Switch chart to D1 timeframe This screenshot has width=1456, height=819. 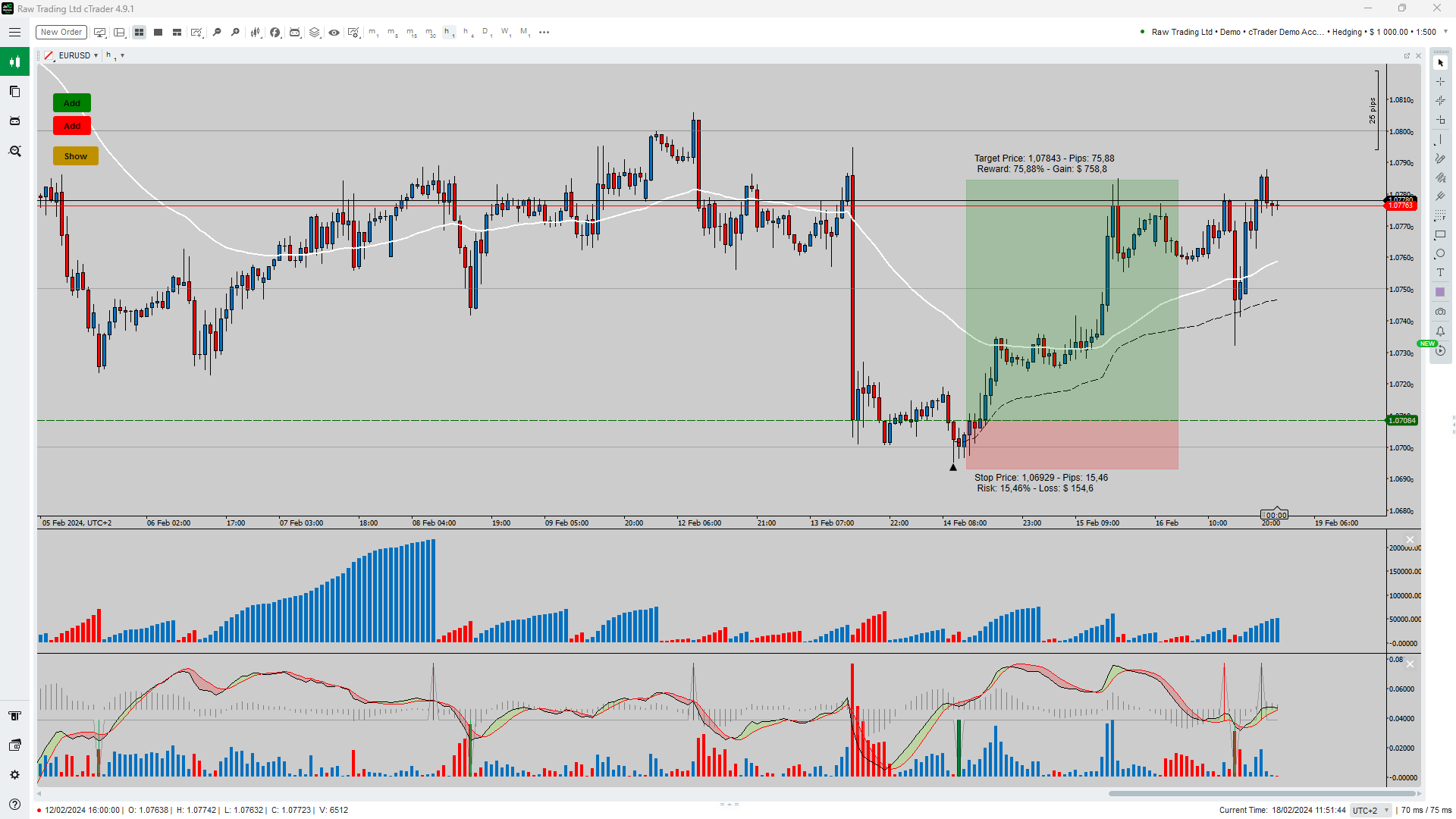tap(486, 32)
